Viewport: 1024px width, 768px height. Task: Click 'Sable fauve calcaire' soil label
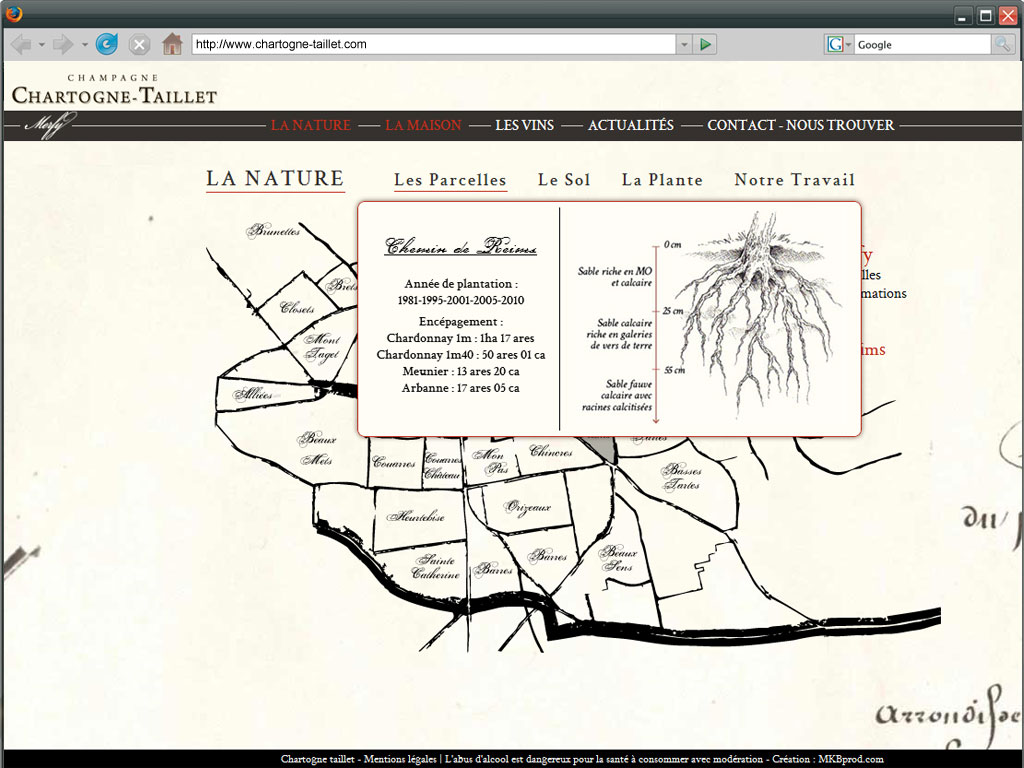click(617, 395)
